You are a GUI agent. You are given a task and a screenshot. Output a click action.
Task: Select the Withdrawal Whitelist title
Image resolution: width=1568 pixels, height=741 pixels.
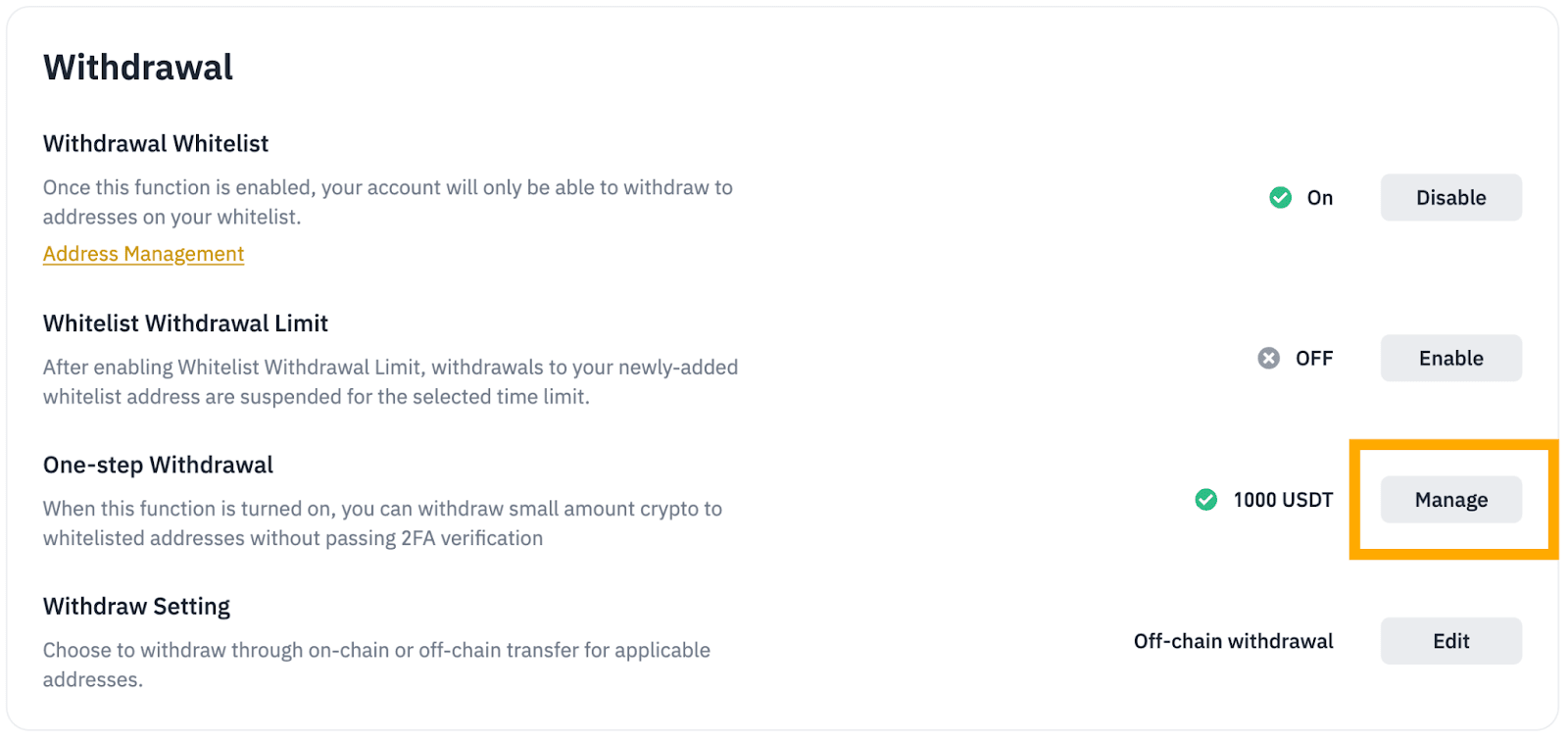point(156,144)
